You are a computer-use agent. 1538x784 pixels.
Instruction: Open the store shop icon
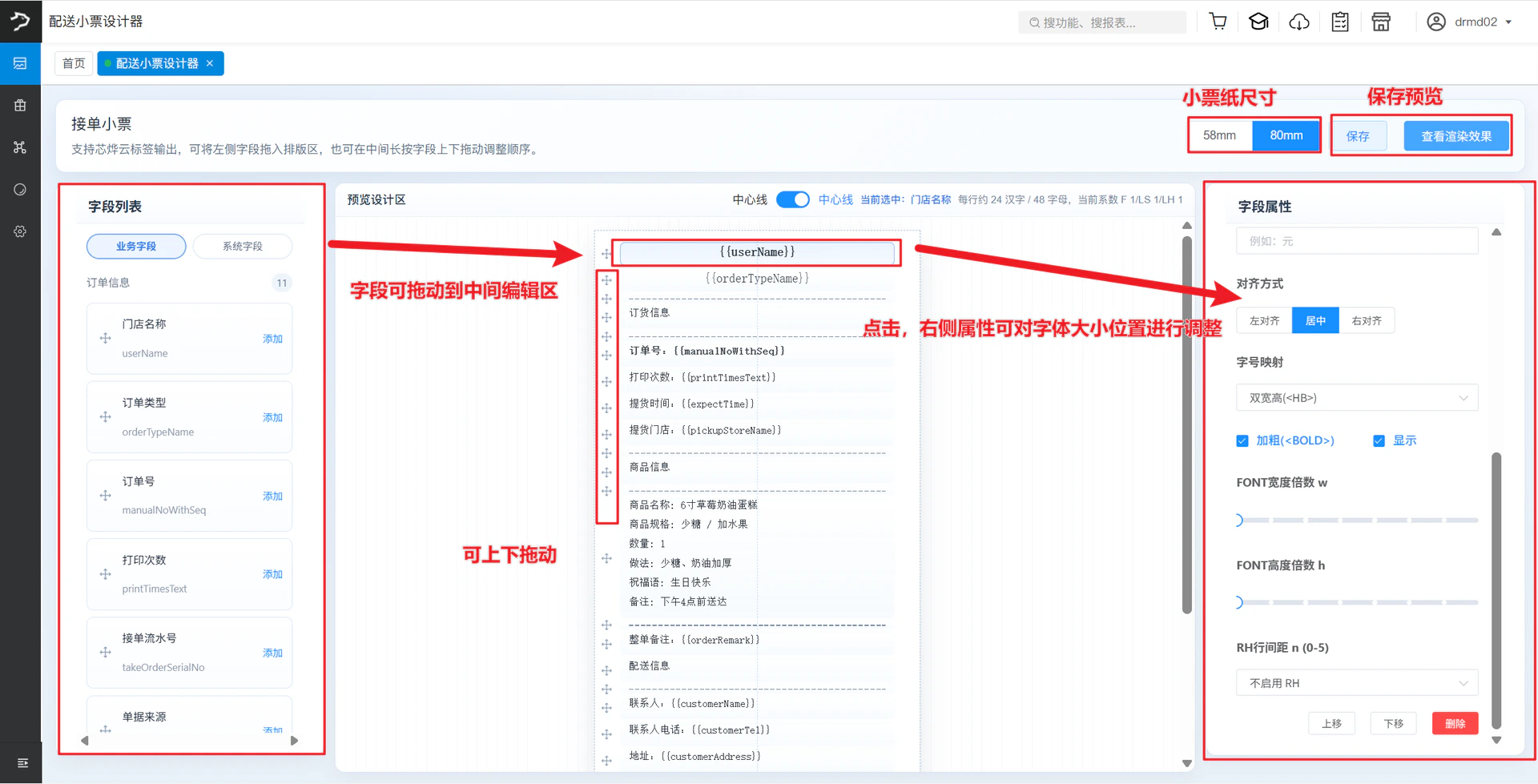(1381, 22)
